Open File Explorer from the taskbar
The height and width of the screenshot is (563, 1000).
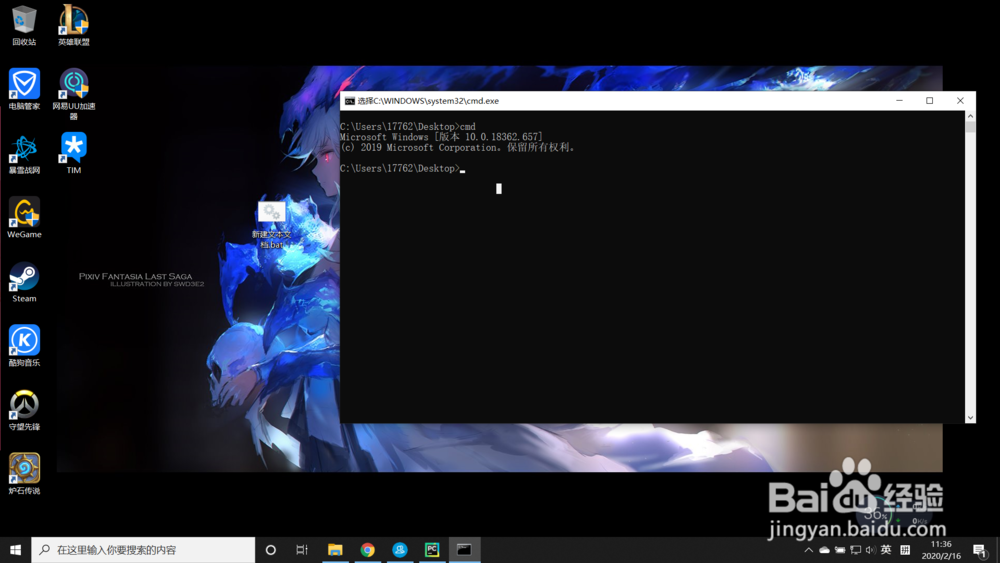coord(335,550)
